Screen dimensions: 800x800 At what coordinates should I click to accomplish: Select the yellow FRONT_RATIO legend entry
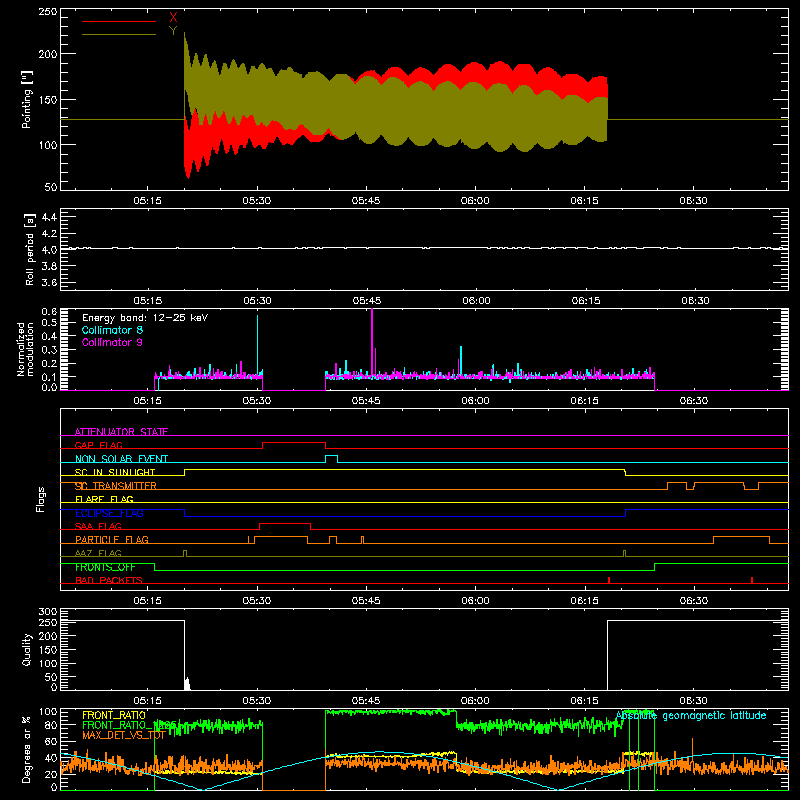point(114,715)
